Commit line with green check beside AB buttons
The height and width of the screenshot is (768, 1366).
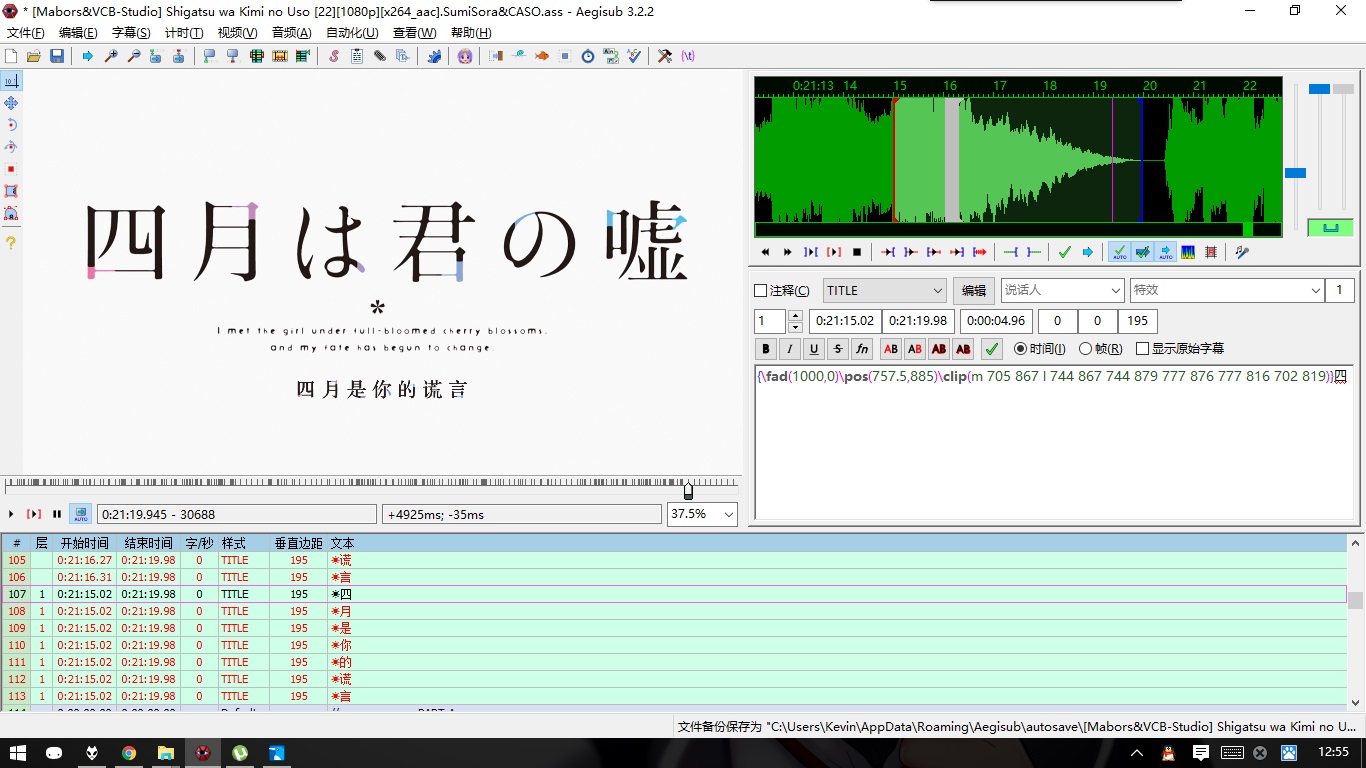(x=991, y=349)
